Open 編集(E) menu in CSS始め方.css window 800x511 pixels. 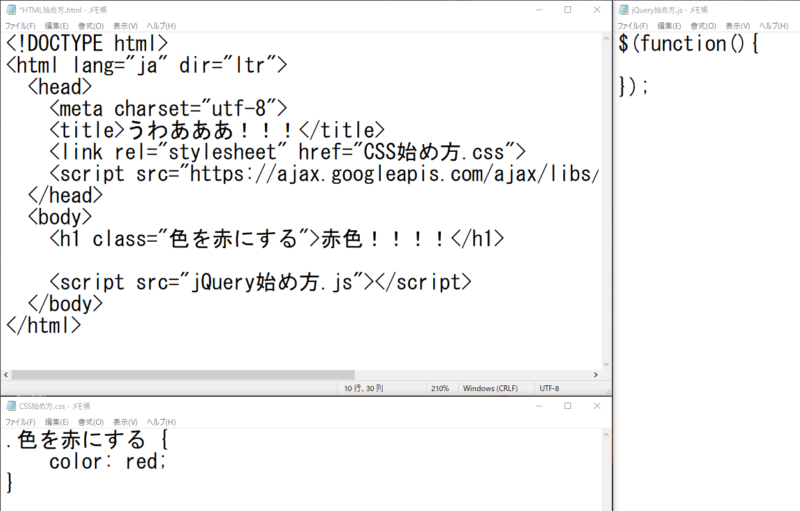click(57, 422)
